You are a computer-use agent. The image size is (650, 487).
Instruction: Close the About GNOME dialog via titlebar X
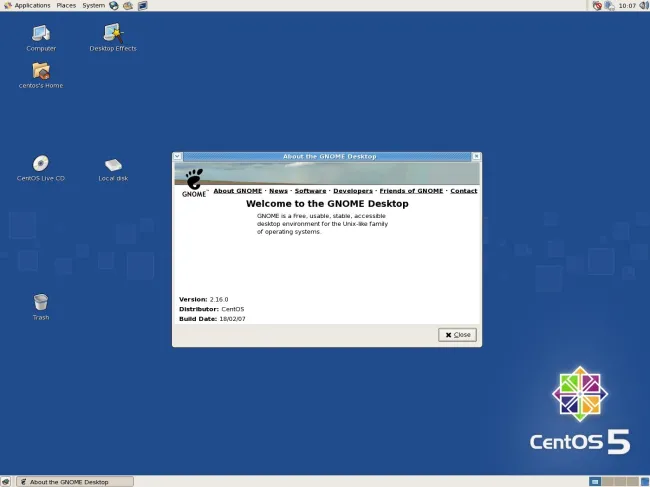click(x=476, y=156)
